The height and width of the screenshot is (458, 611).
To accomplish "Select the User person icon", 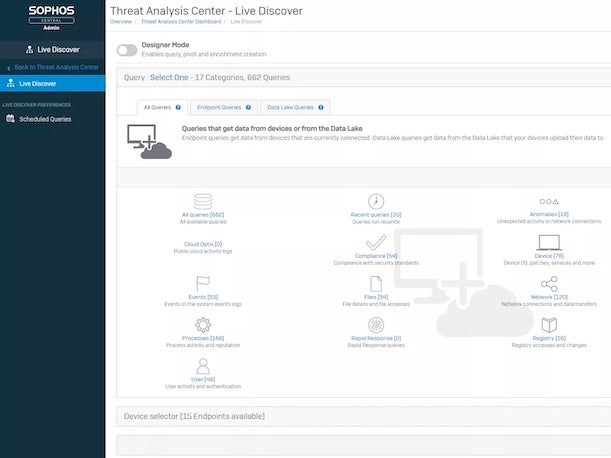I will coord(203,366).
